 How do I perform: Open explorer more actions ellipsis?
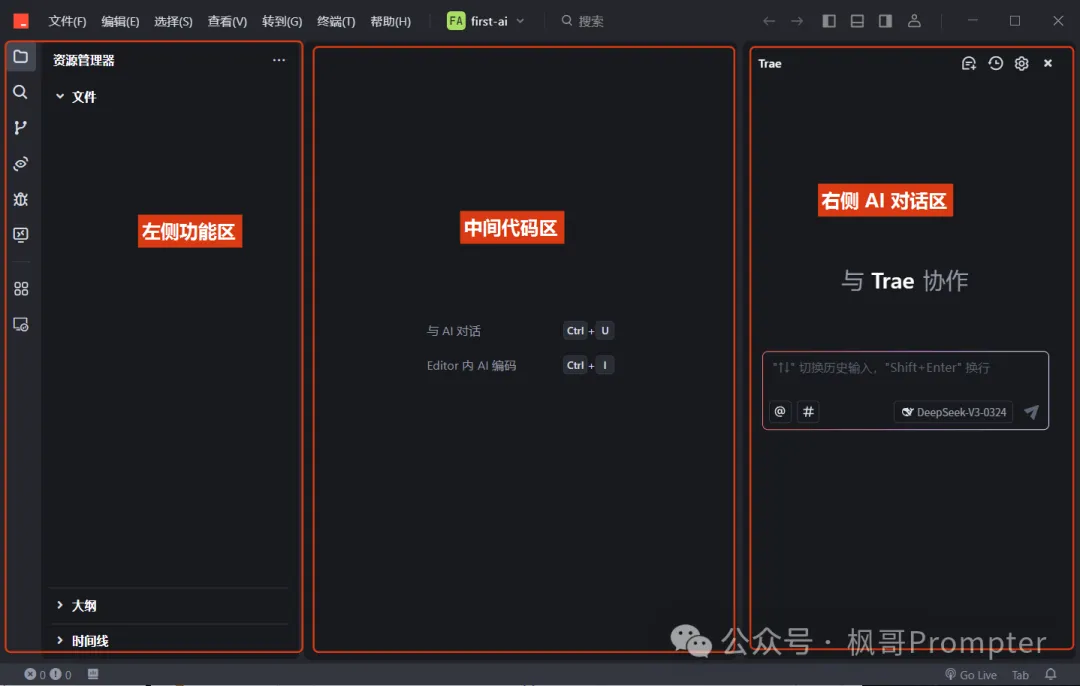click(x=279, y=60)
